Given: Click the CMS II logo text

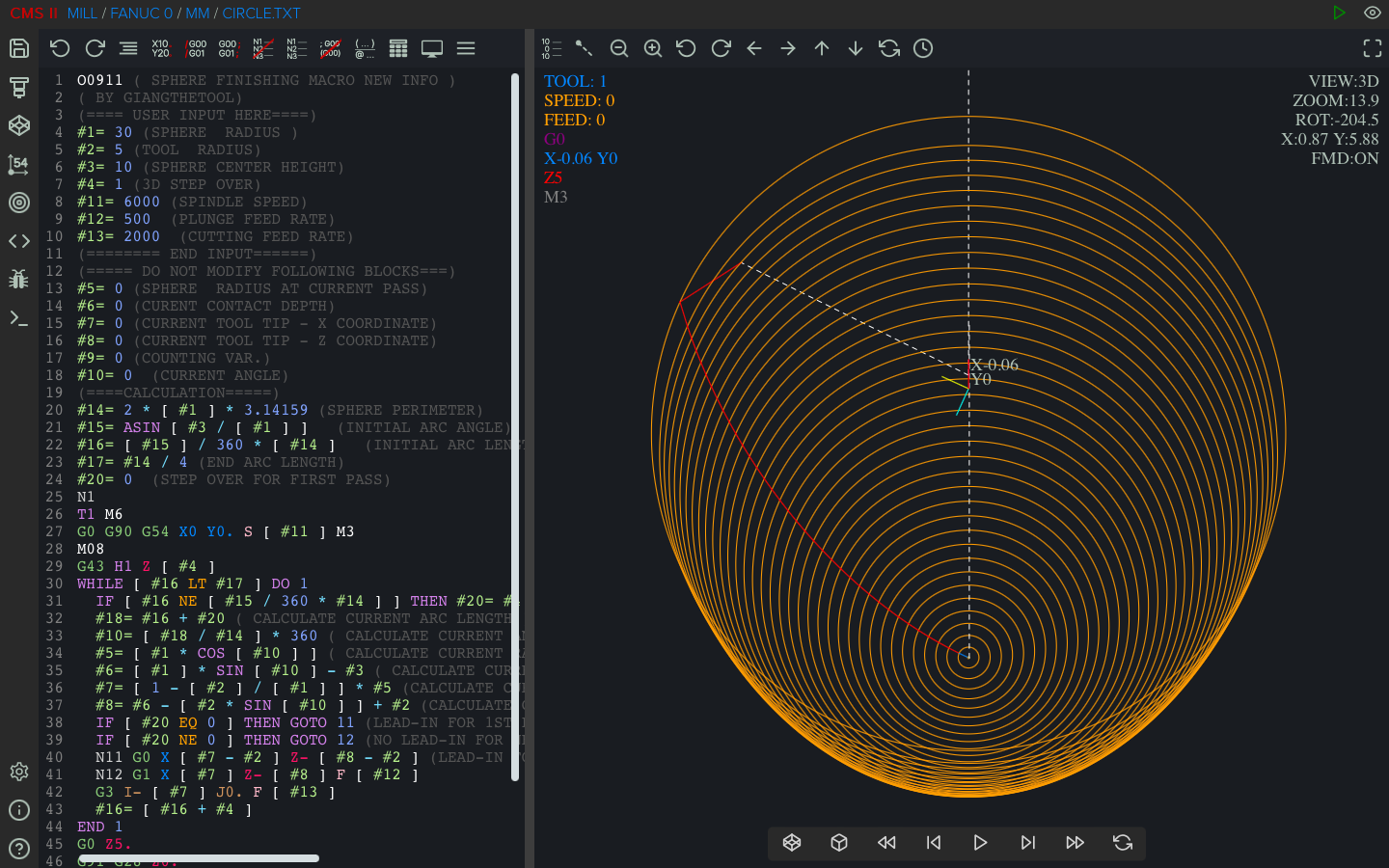Looking at the screenshot, I should point(34,14).
